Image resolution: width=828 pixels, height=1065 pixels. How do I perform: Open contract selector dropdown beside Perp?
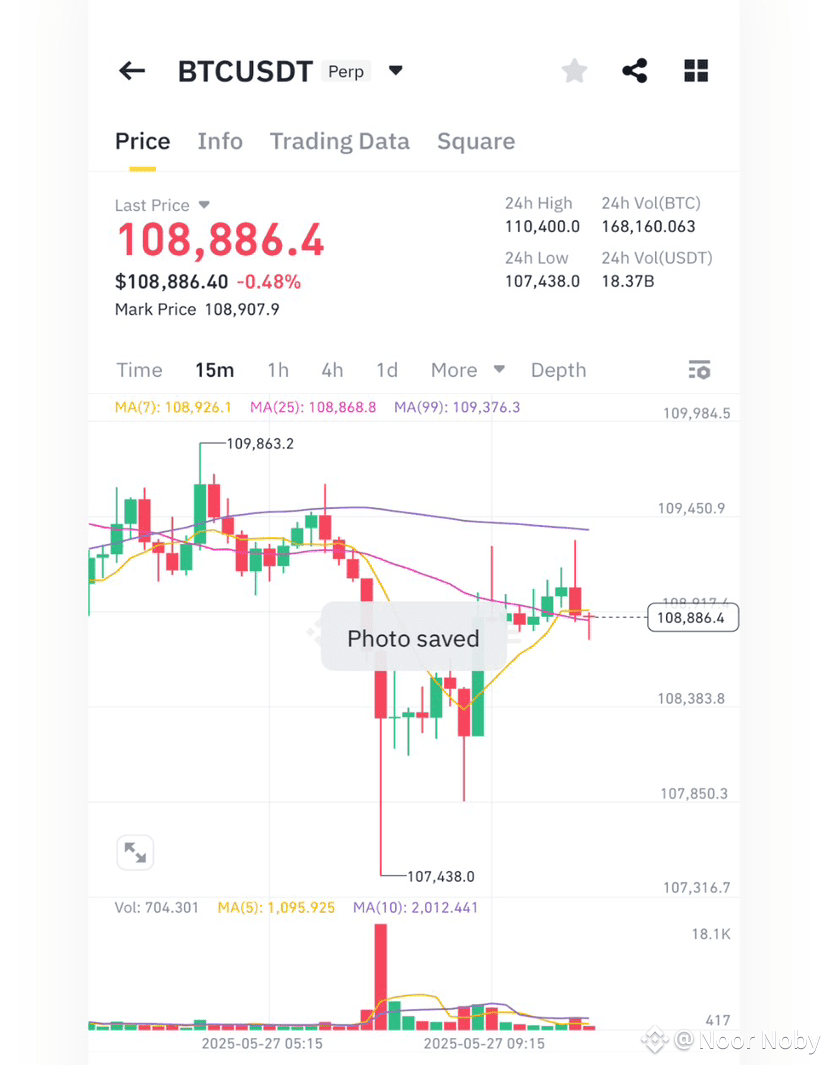coord(396,70)
